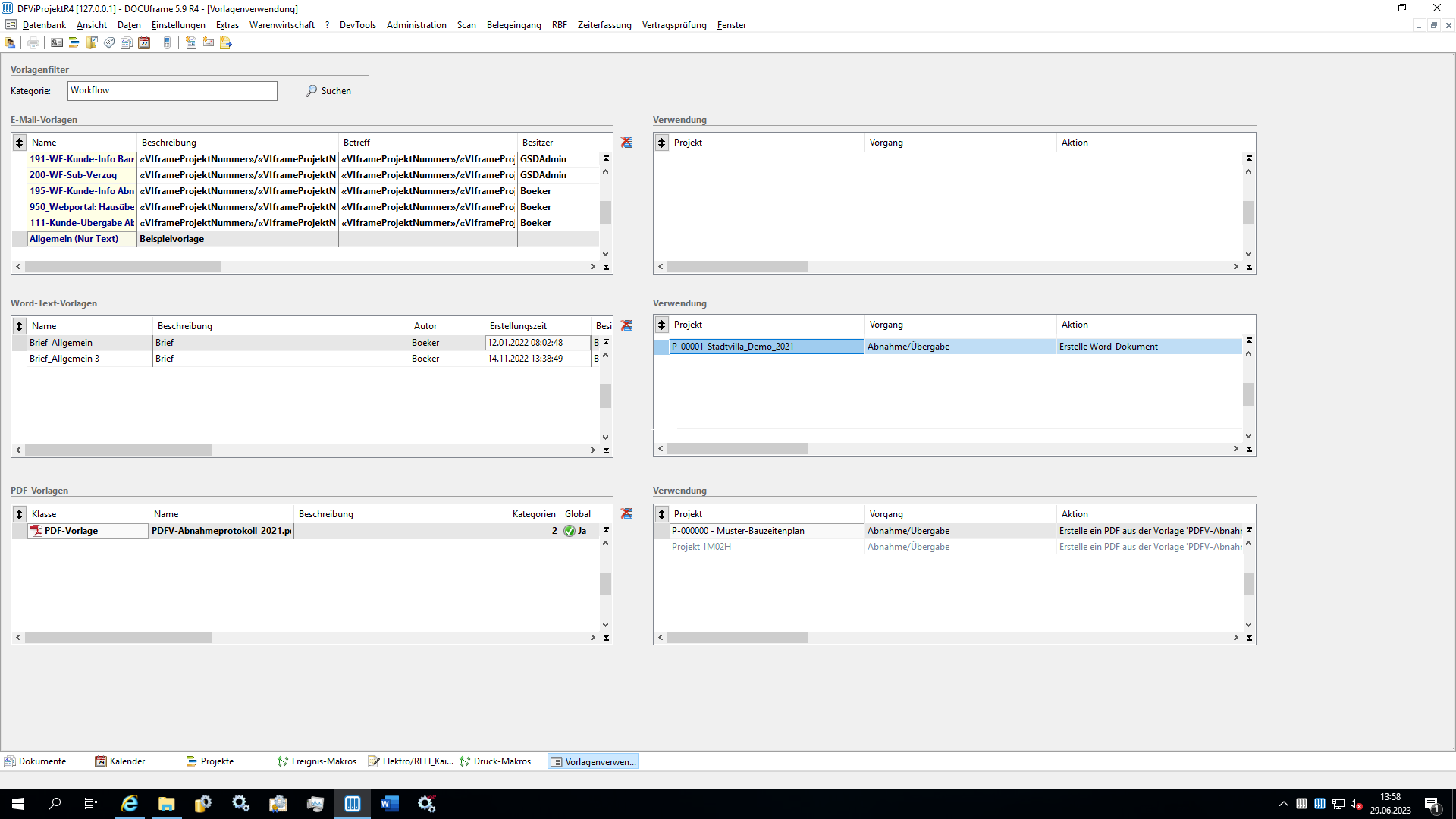
Task: Click sort icon in top Verwendung header
Action: [662, 143]
